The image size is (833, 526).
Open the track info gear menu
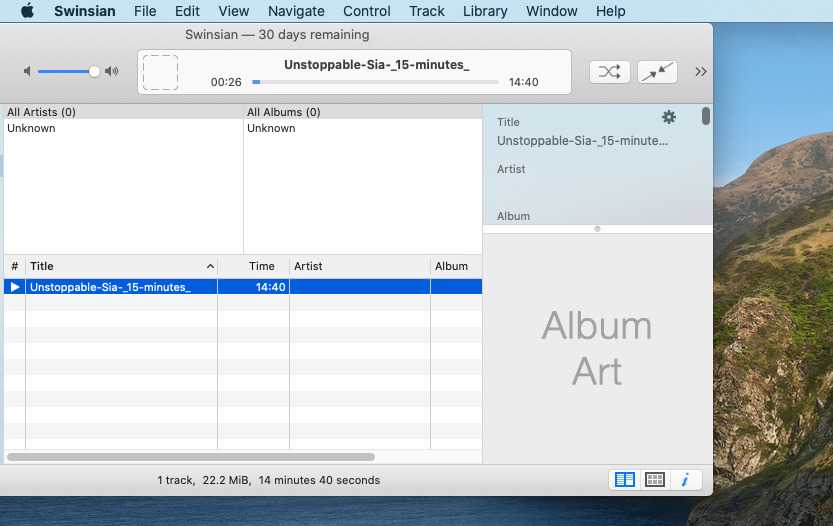pos(669,117)
